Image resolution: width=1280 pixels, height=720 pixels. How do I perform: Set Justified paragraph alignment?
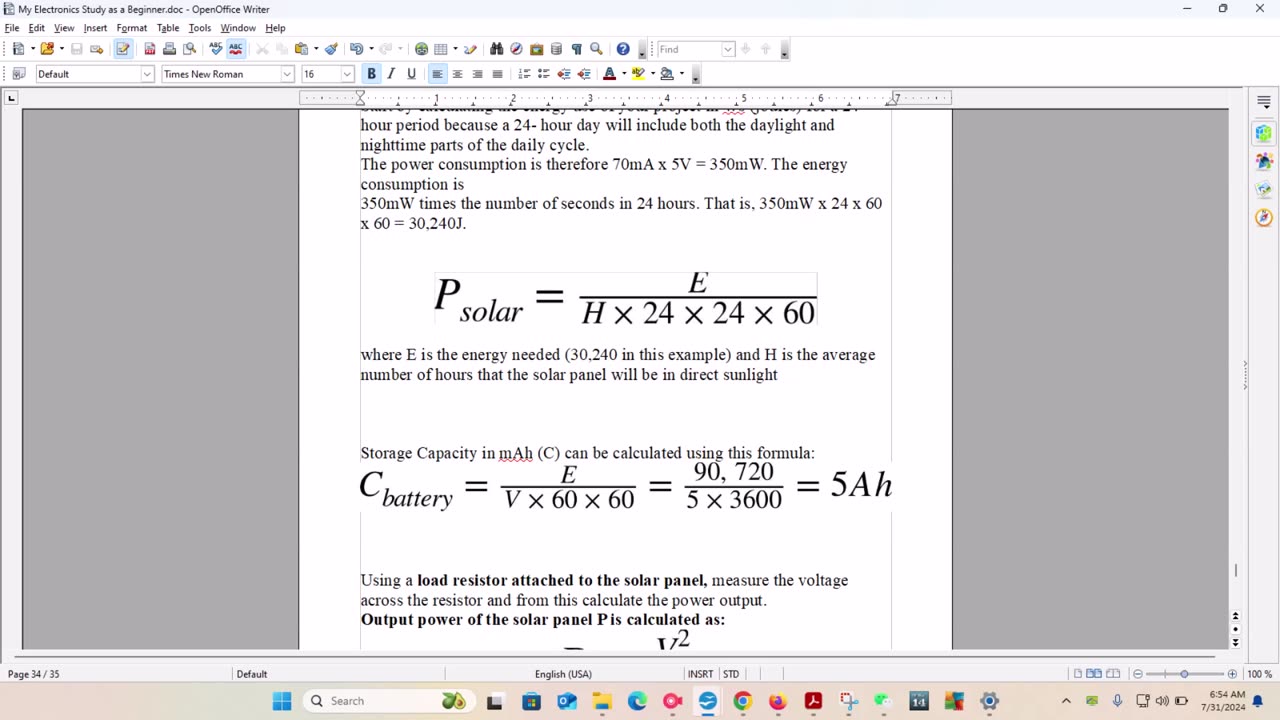click(497, 74)
